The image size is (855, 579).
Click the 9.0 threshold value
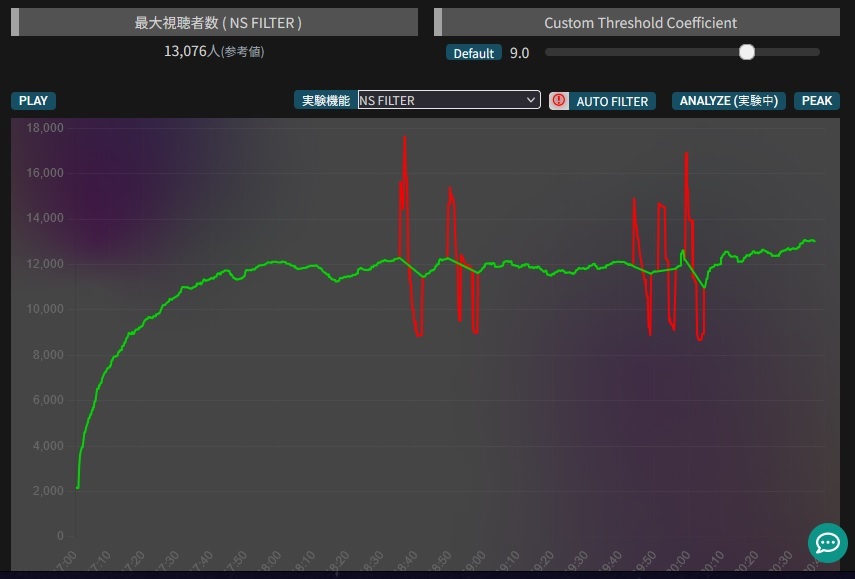[519, 53]
